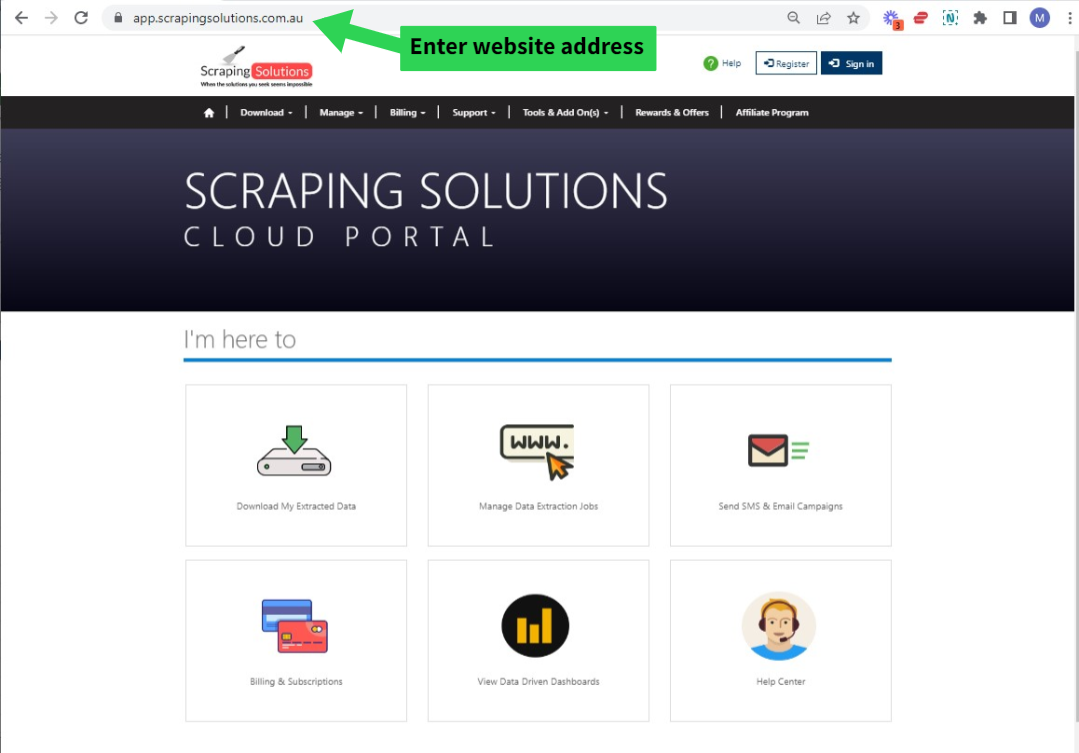Open the teal N extension icon
This screenshot has width=1079, height=753.
click(950, 18)
